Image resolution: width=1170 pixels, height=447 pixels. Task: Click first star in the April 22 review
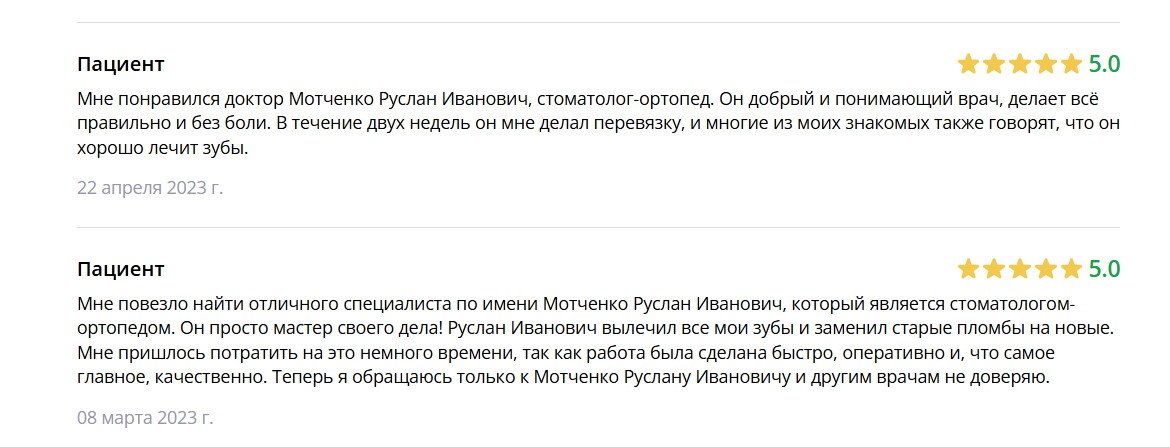coord(968,65)
